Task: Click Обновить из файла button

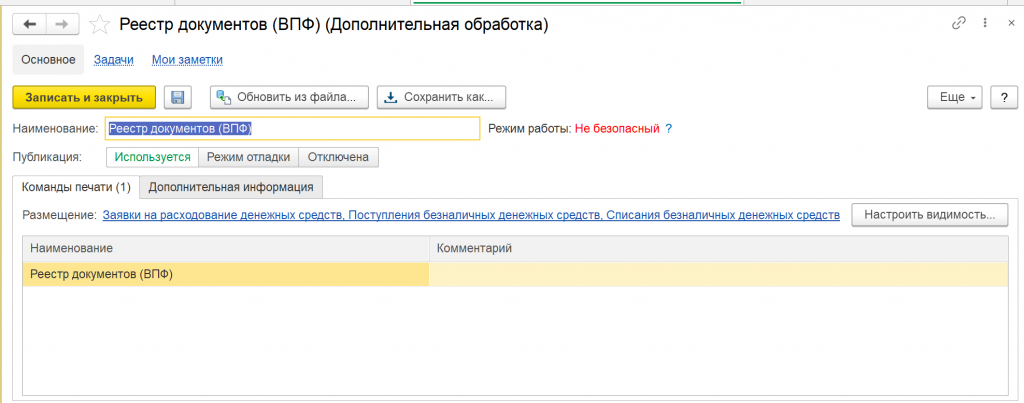Action: coord(289,97)
